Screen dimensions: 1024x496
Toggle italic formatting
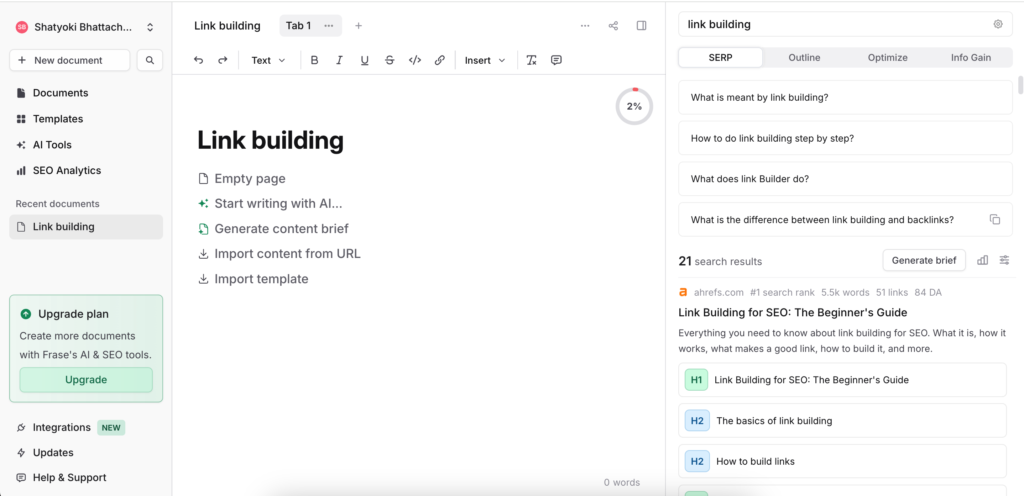[x=339, y=60]
